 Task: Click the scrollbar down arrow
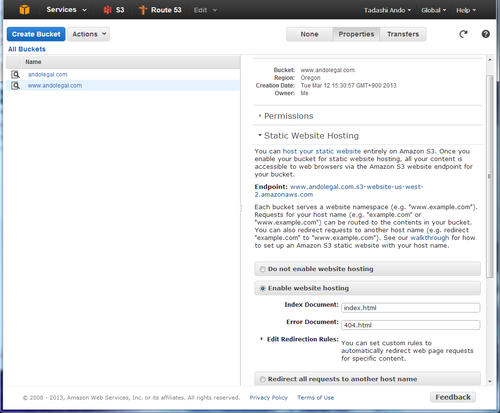click(490, 381)
